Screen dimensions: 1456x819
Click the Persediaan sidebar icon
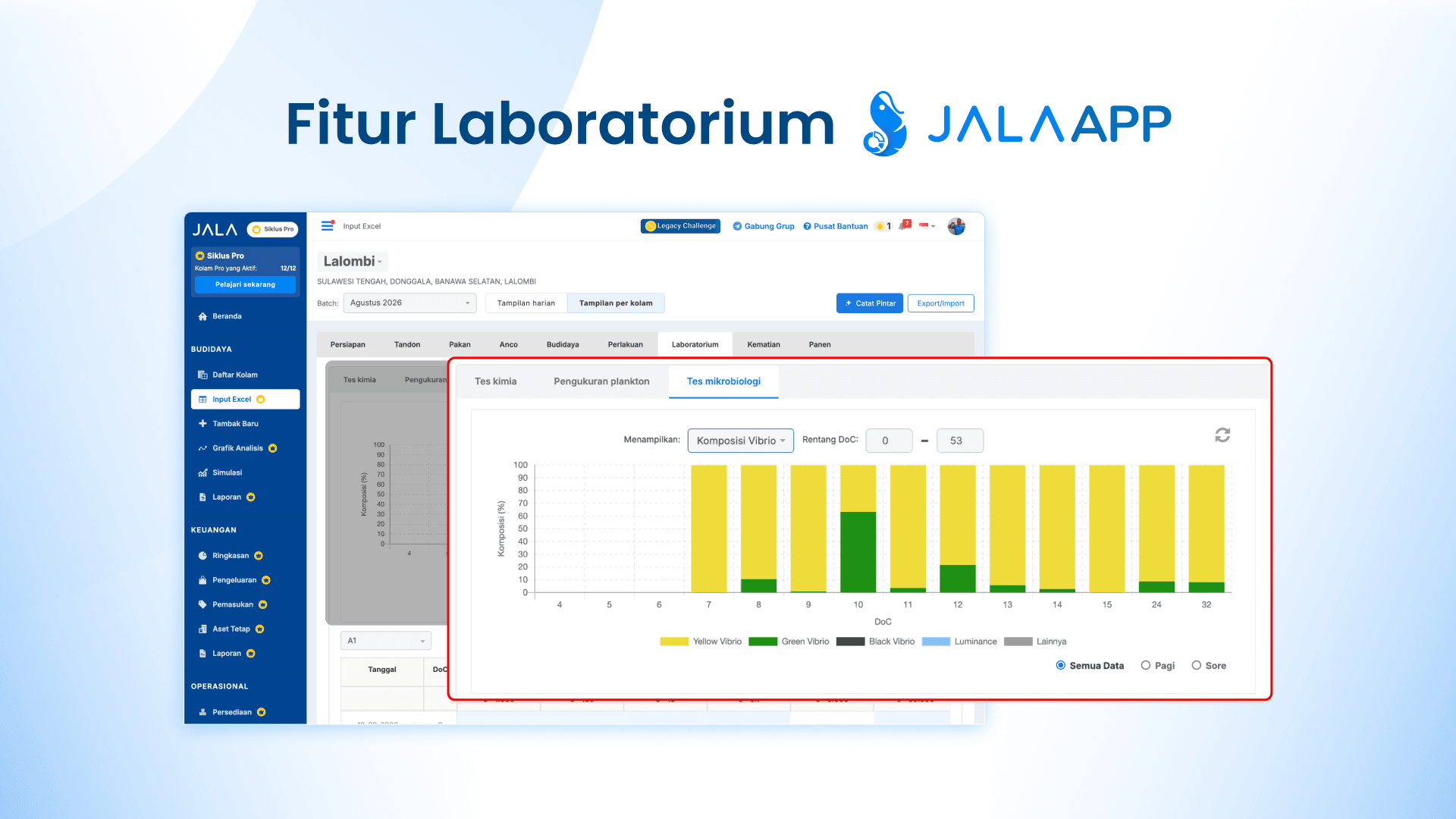[x=202, y=712]
